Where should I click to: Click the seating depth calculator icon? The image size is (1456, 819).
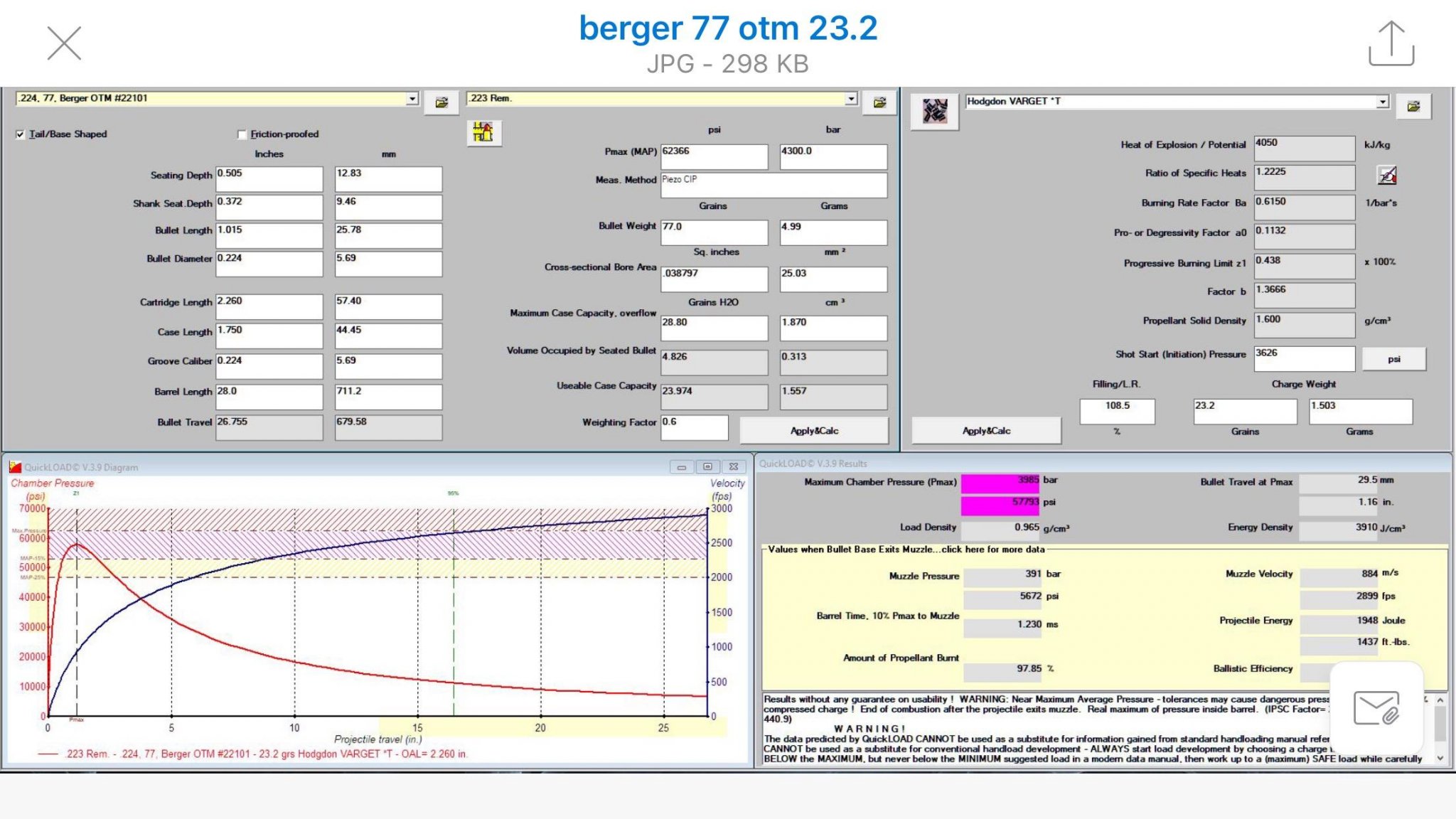[483, 132]
